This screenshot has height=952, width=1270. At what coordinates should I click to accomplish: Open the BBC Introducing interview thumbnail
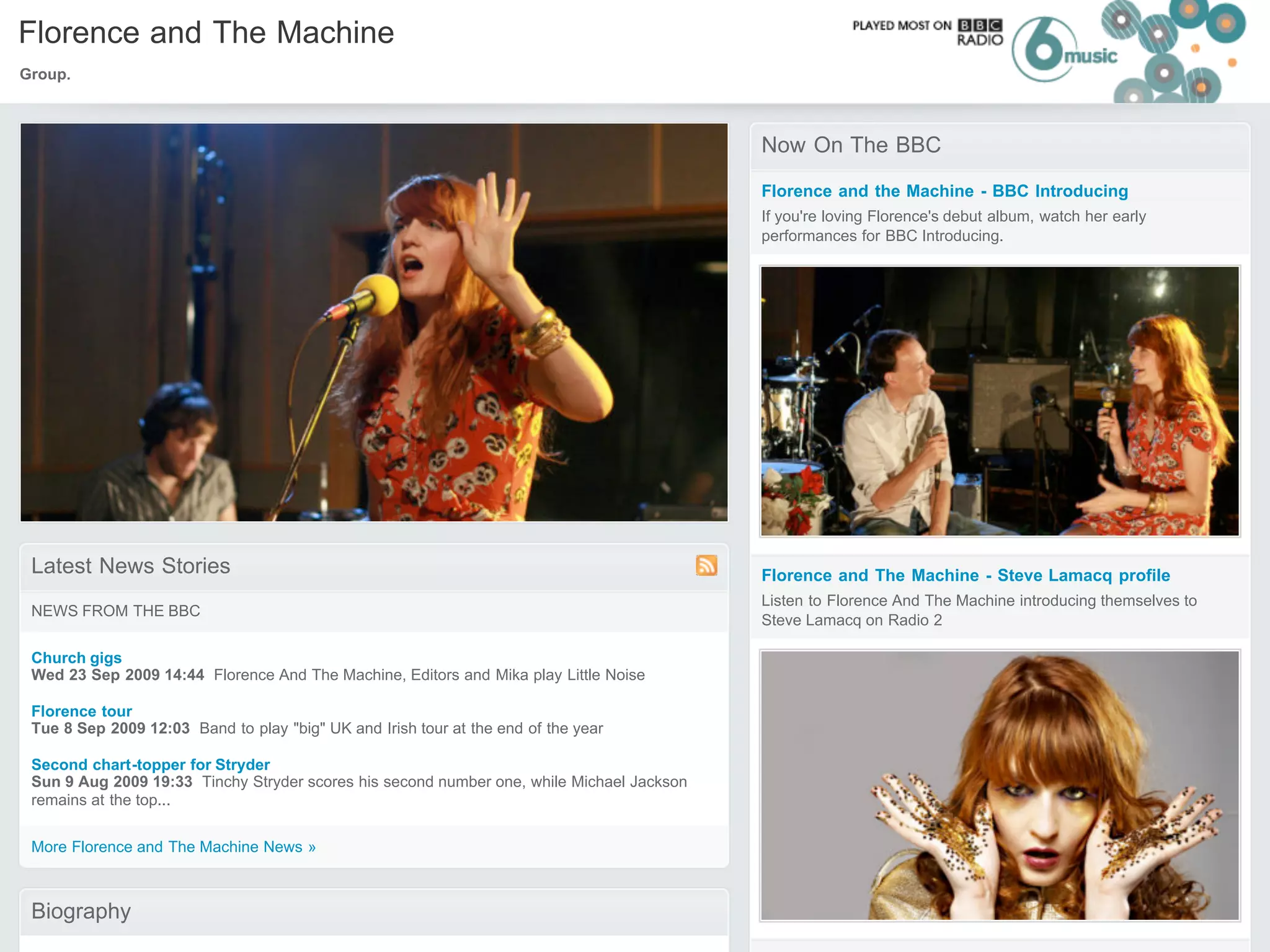[x=1000, y=401]
